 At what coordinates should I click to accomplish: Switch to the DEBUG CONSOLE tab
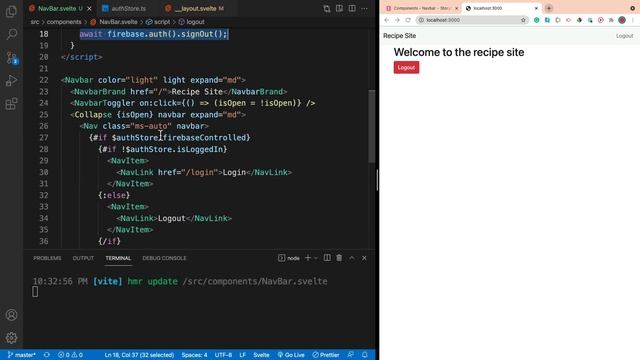click(x=164, y=258)
